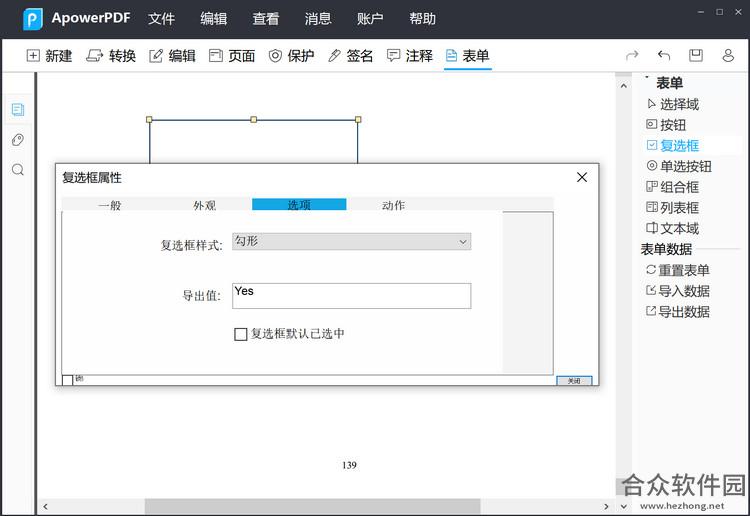750x516 pixels.
Task: Click the top-left handle of form field
Action: click(x=149, y=120)
